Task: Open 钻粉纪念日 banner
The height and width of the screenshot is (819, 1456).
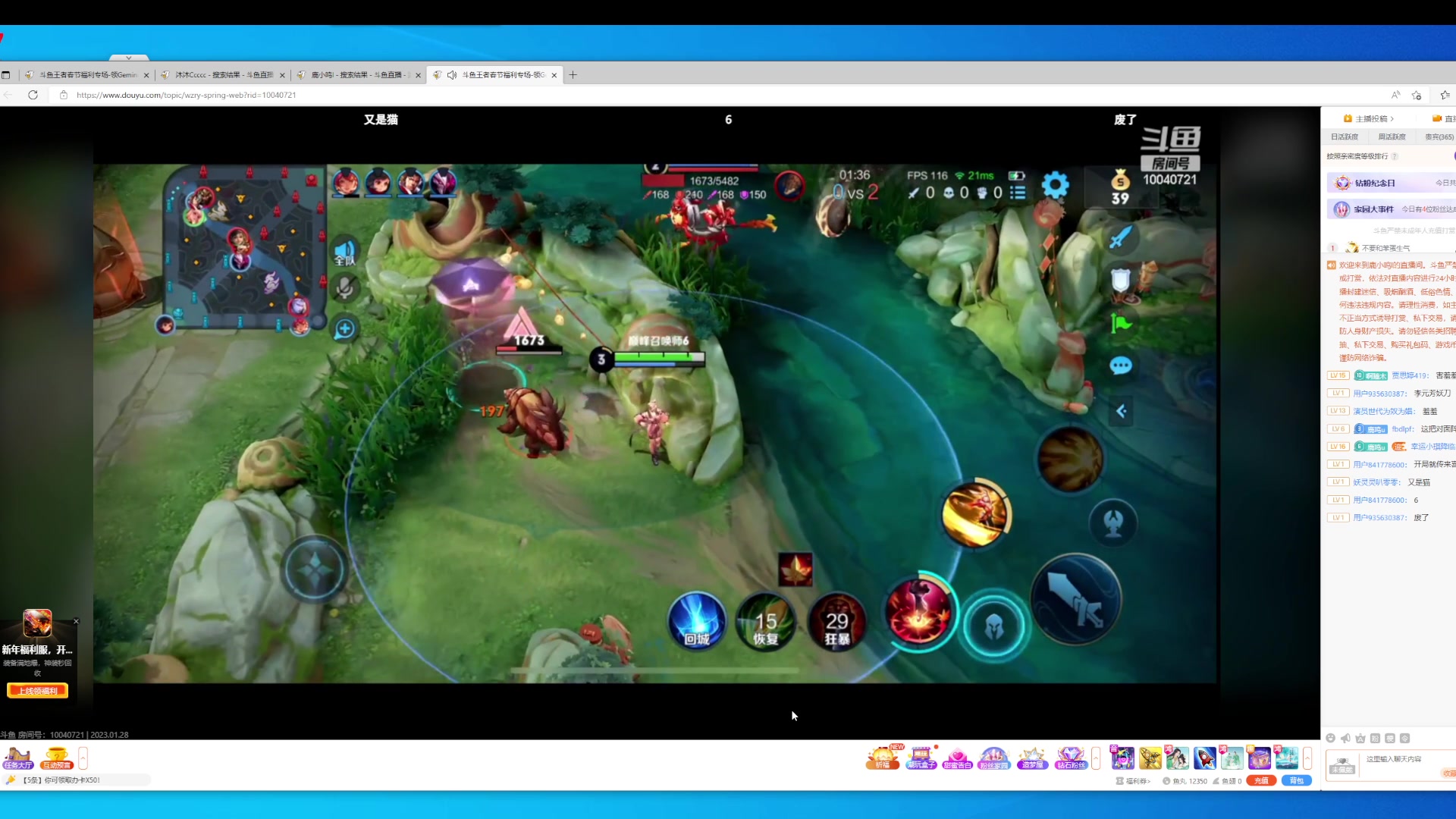Action: 1391,183
